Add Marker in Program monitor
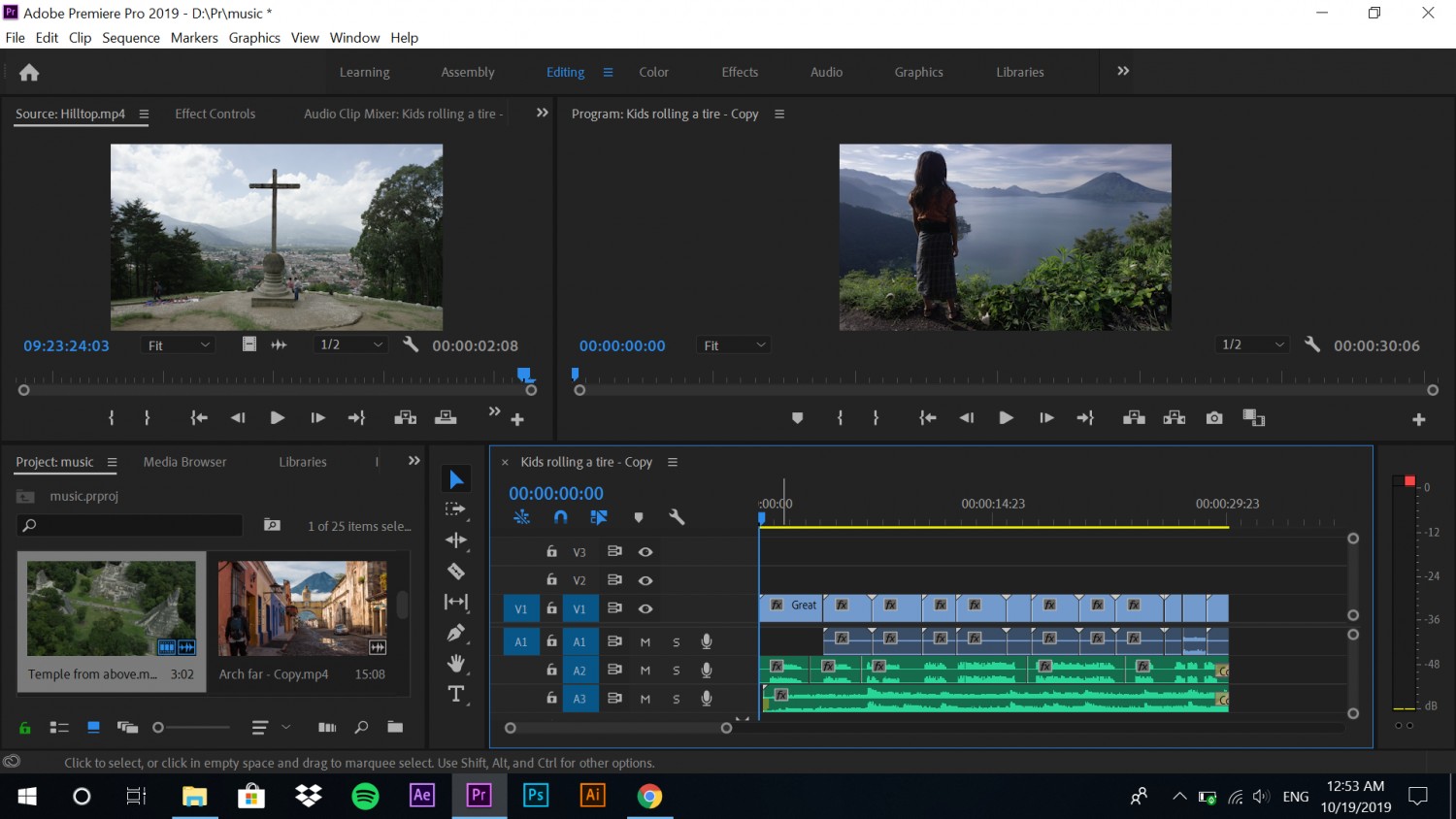Screen dimensions: 1456x819 coord(797,418)
